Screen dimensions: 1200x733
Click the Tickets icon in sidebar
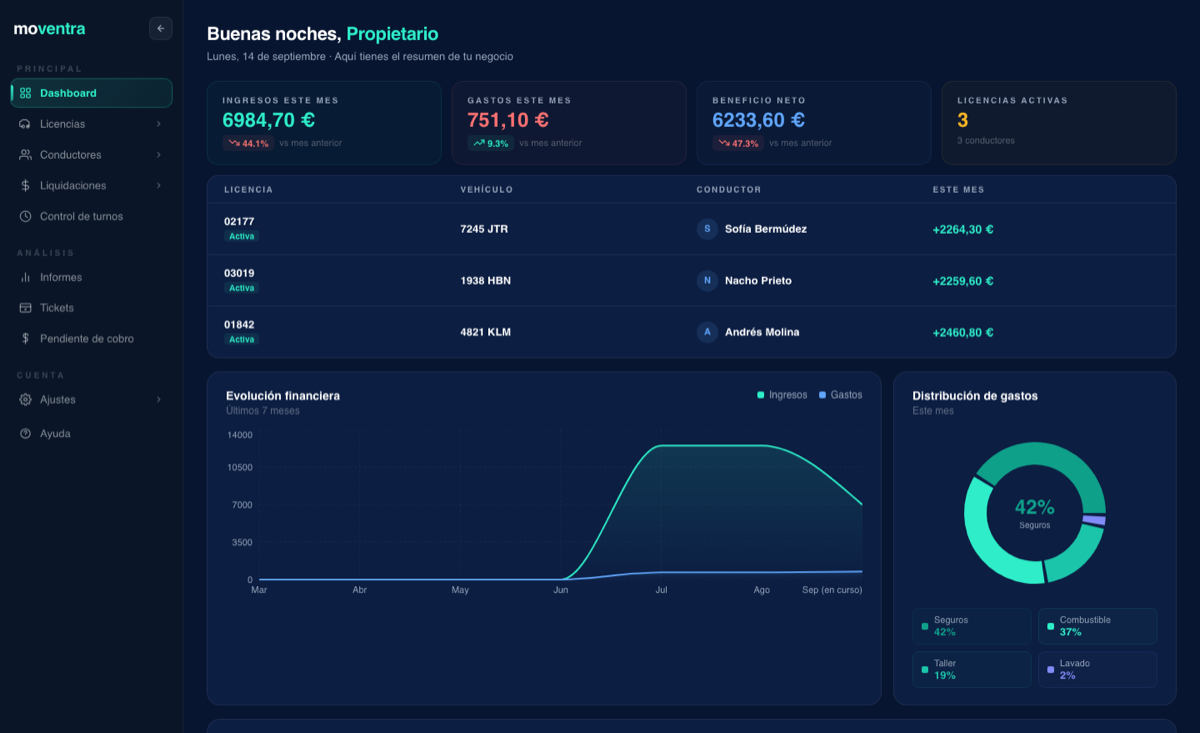click(x=26, y=308)
